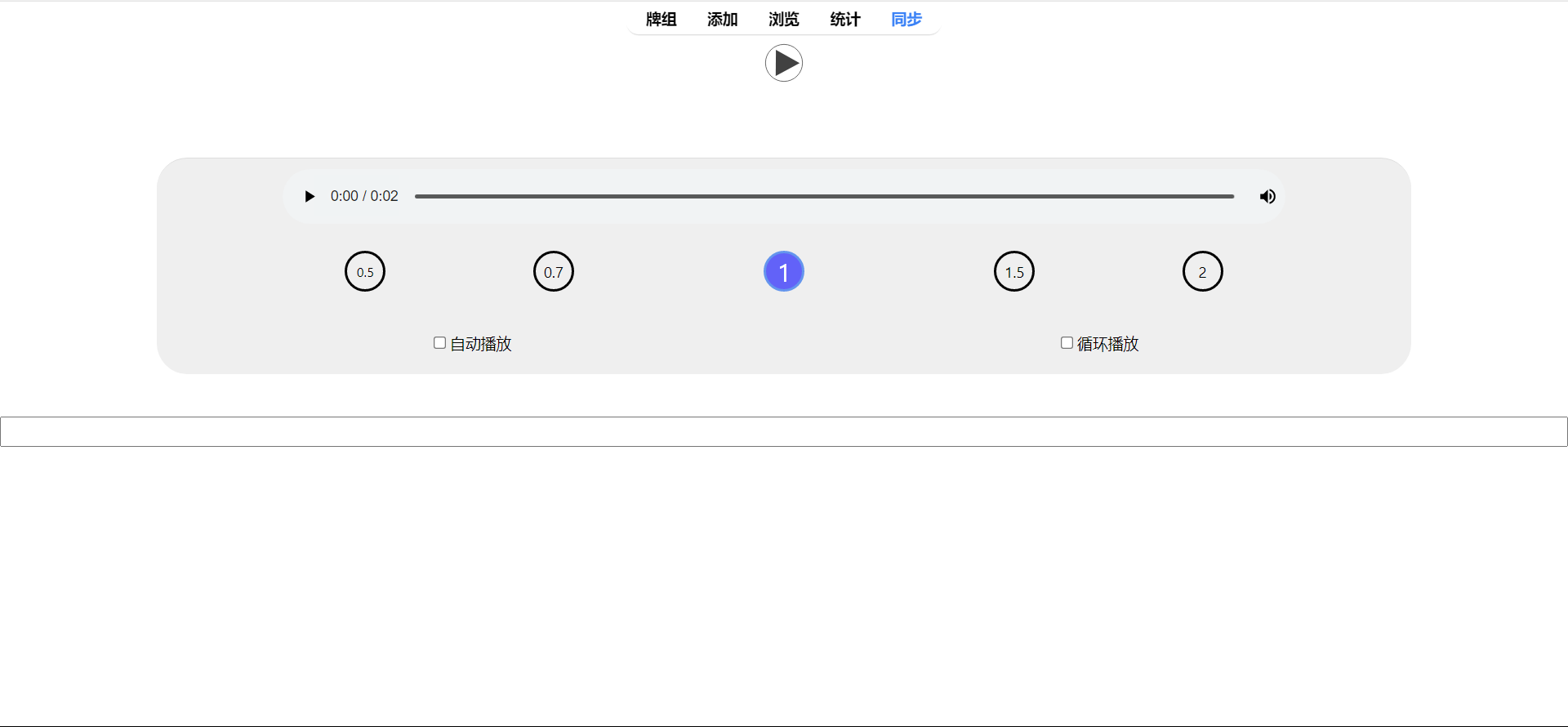Click the large circular play button
The width and height of the screenshot is (1568, 727).
(x=784, y=63)
